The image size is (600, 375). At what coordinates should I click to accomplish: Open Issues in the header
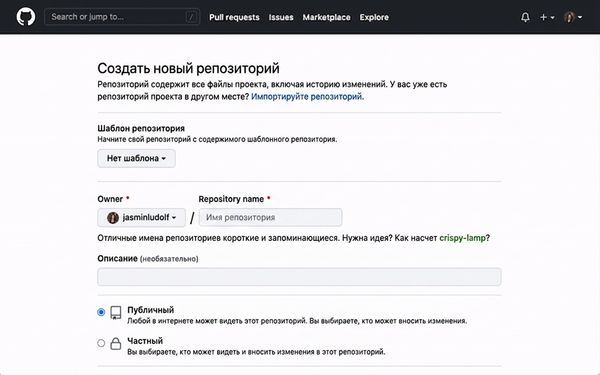click(x=281, y=17)
